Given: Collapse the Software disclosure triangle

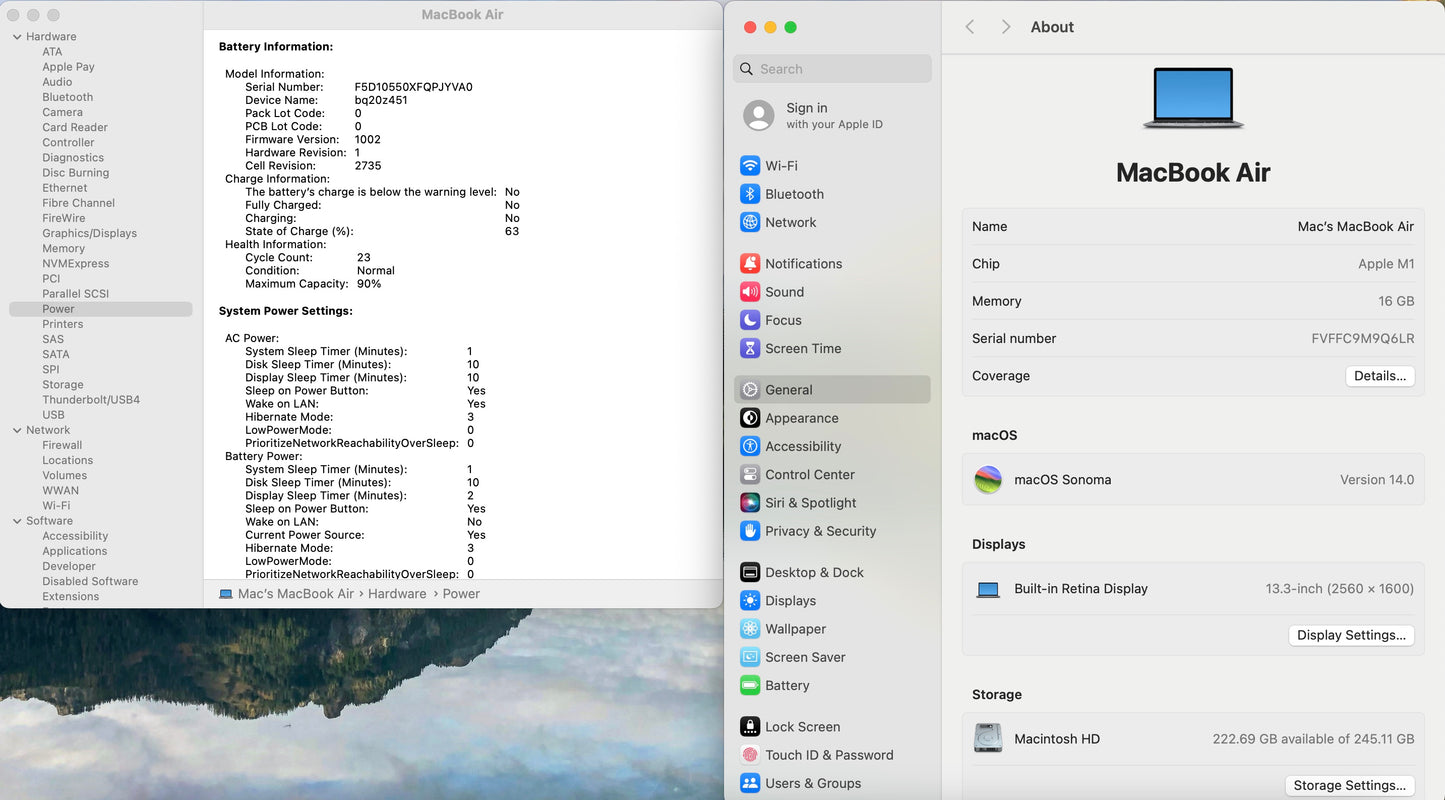Looking at the screenshot, I should pyautogui.click(x=17, y=521).
